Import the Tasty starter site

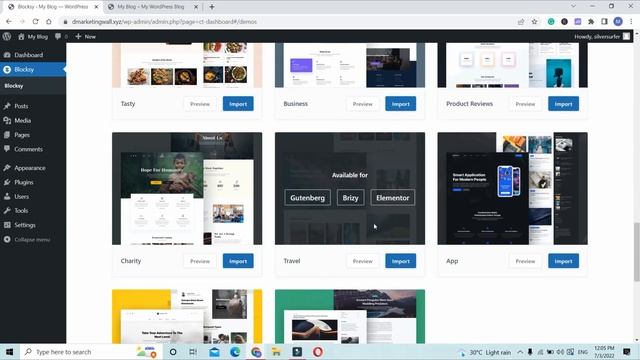tap(238, 104)
